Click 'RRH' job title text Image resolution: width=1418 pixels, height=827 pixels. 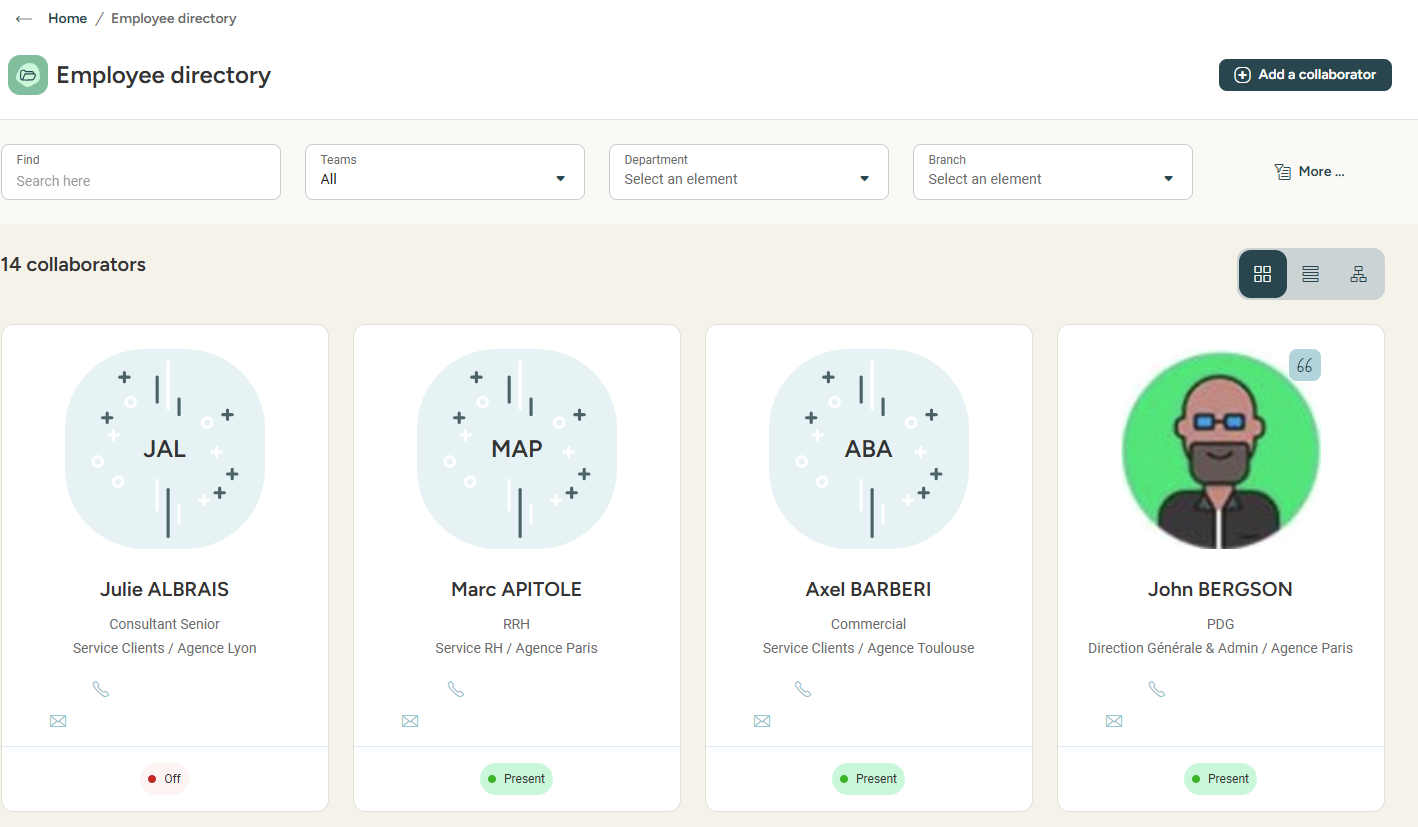click(x=517, y=624)
